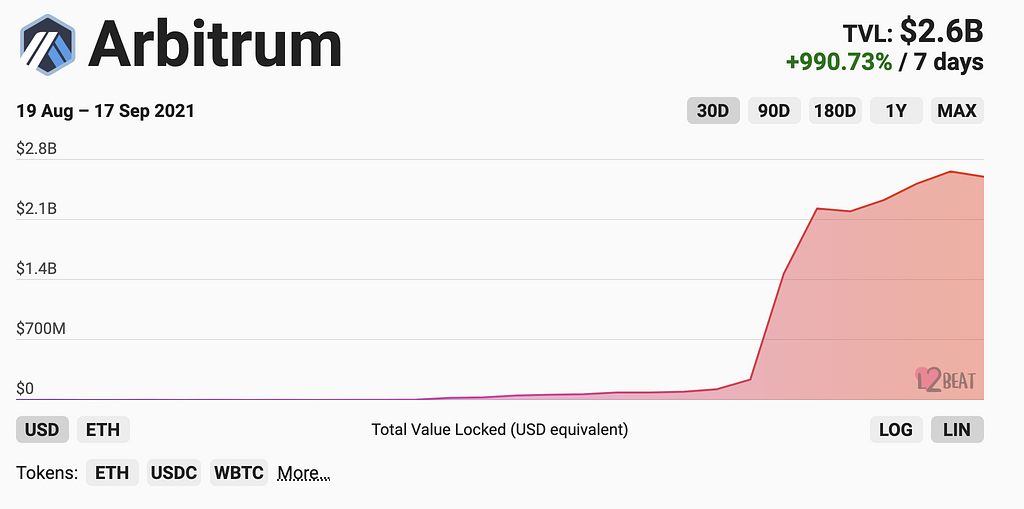Viewport: 1024px width, 509px height.
Task: Click the peak point on TVL chart
Action: tap(950, 172)
